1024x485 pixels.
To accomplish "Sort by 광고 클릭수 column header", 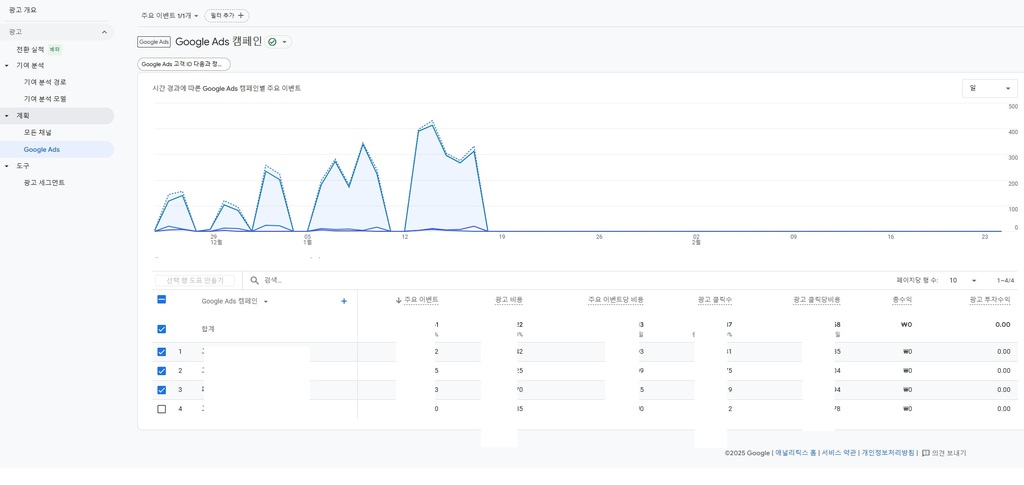I will click(714, 300).
